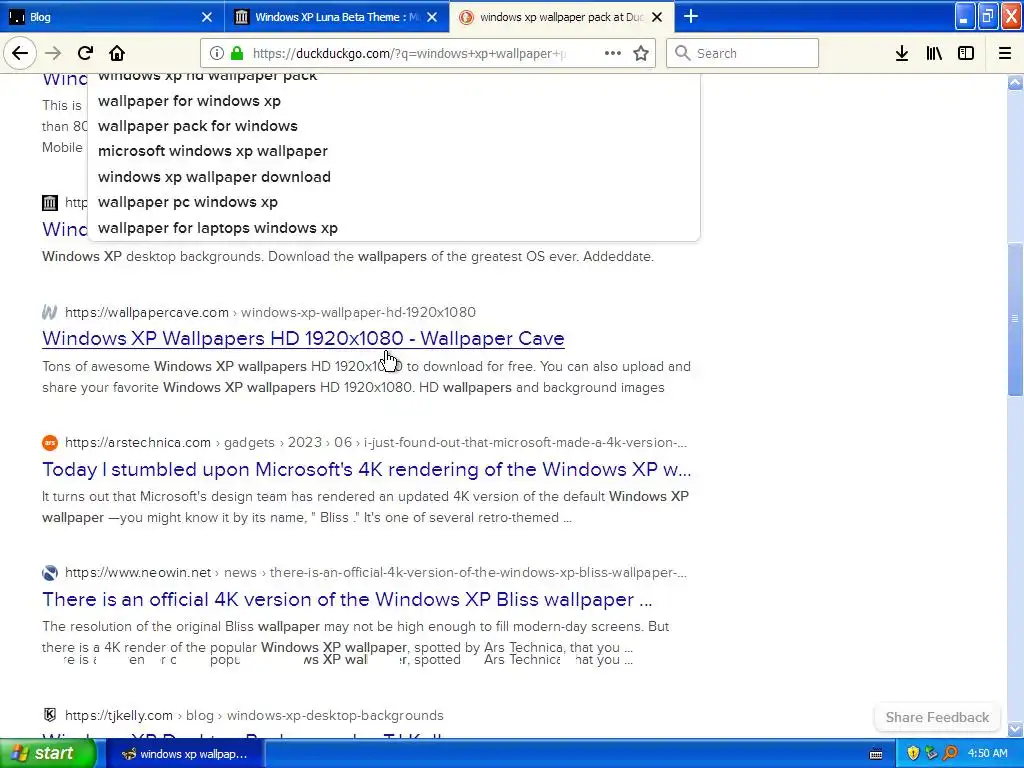Close the Blog tab
The height and width of the screenshot is (768, 1024).
206,17
